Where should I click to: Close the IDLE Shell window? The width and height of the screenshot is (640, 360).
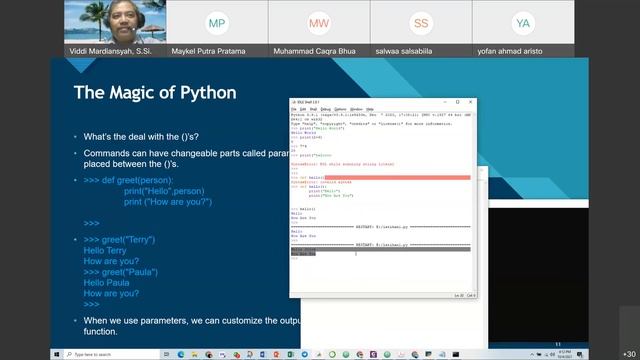click(x=470, y=102)
